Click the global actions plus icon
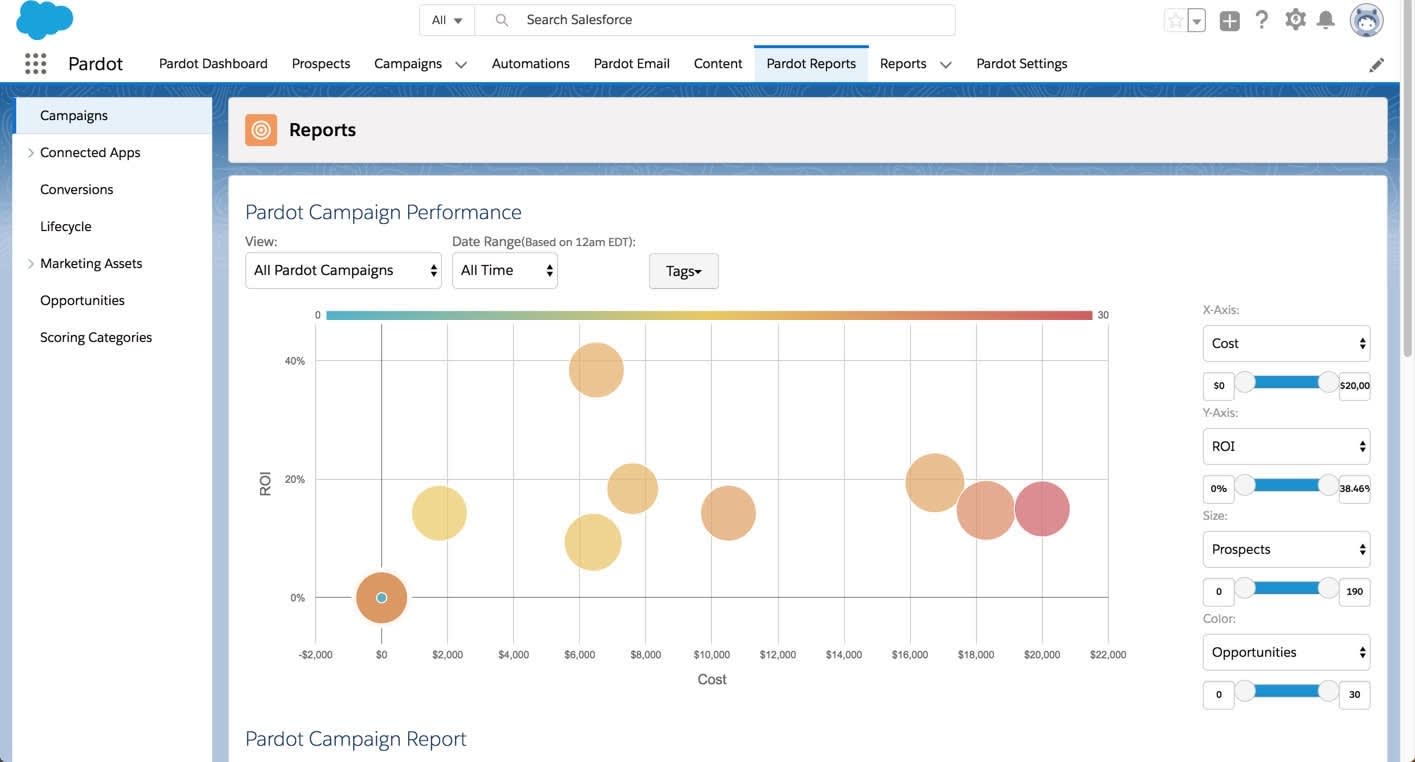 [x=1230, y=20]
